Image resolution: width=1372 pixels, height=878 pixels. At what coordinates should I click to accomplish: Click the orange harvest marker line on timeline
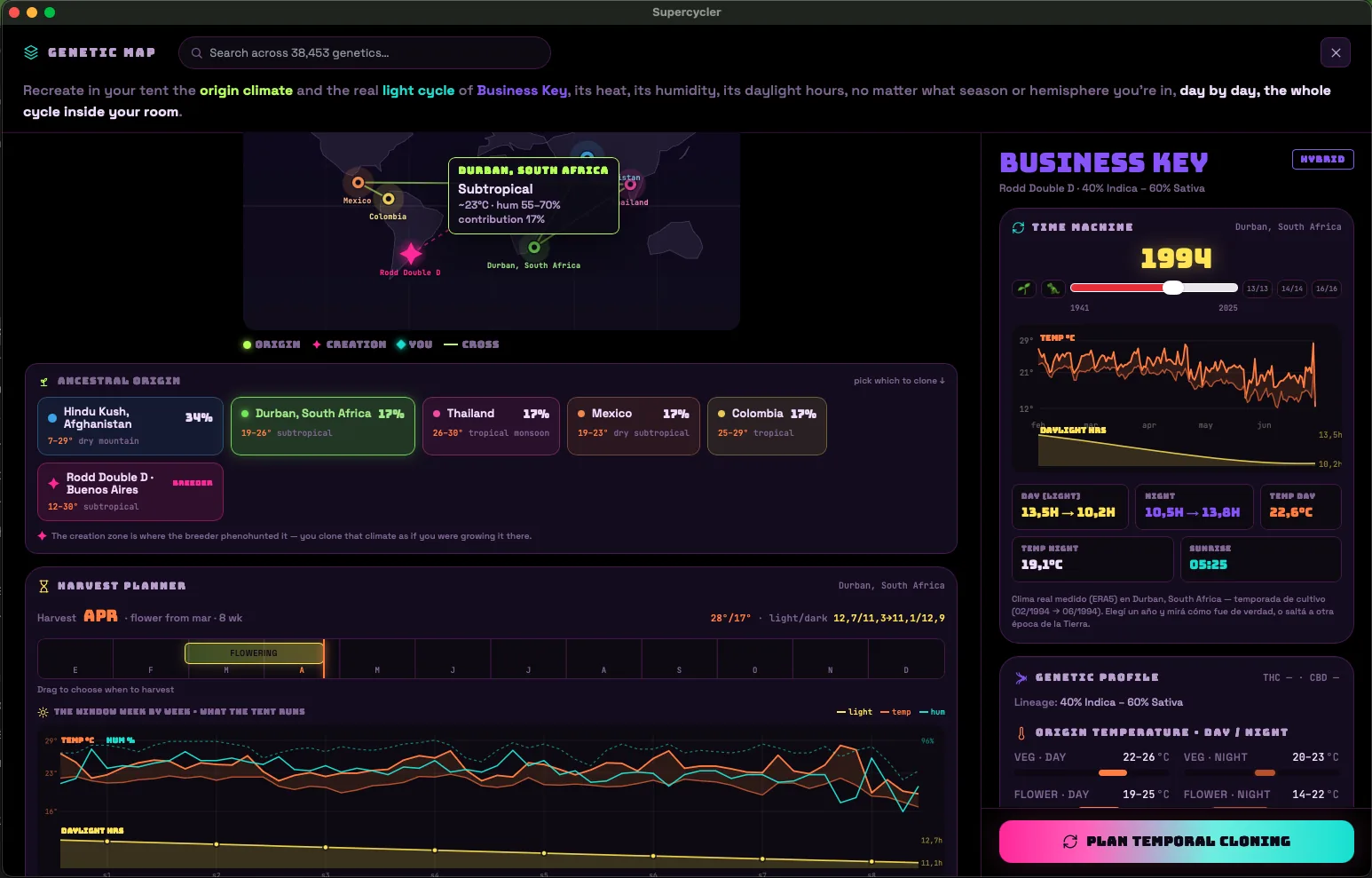pos(324,659)
